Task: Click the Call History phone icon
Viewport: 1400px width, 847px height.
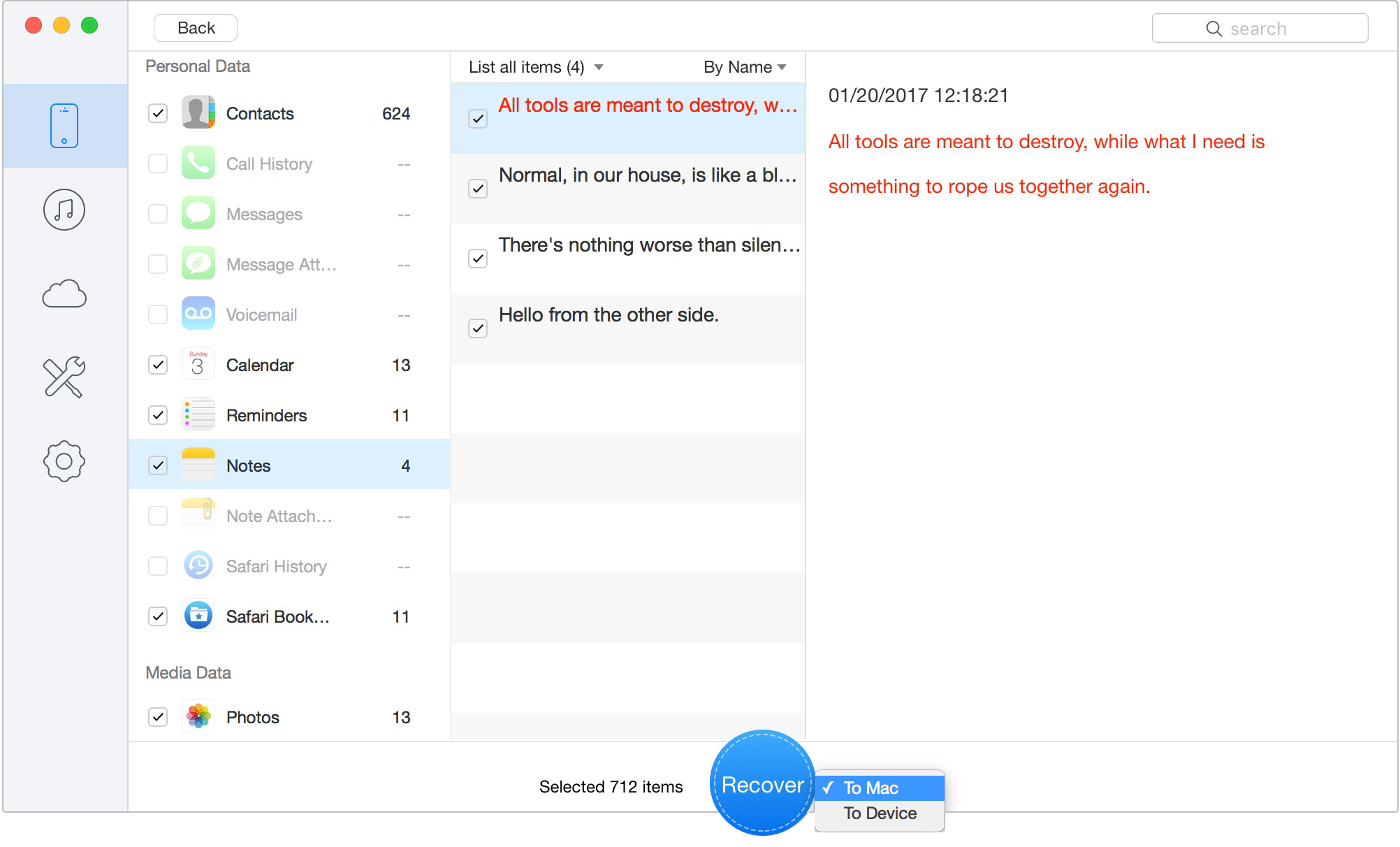Action: 198,164
